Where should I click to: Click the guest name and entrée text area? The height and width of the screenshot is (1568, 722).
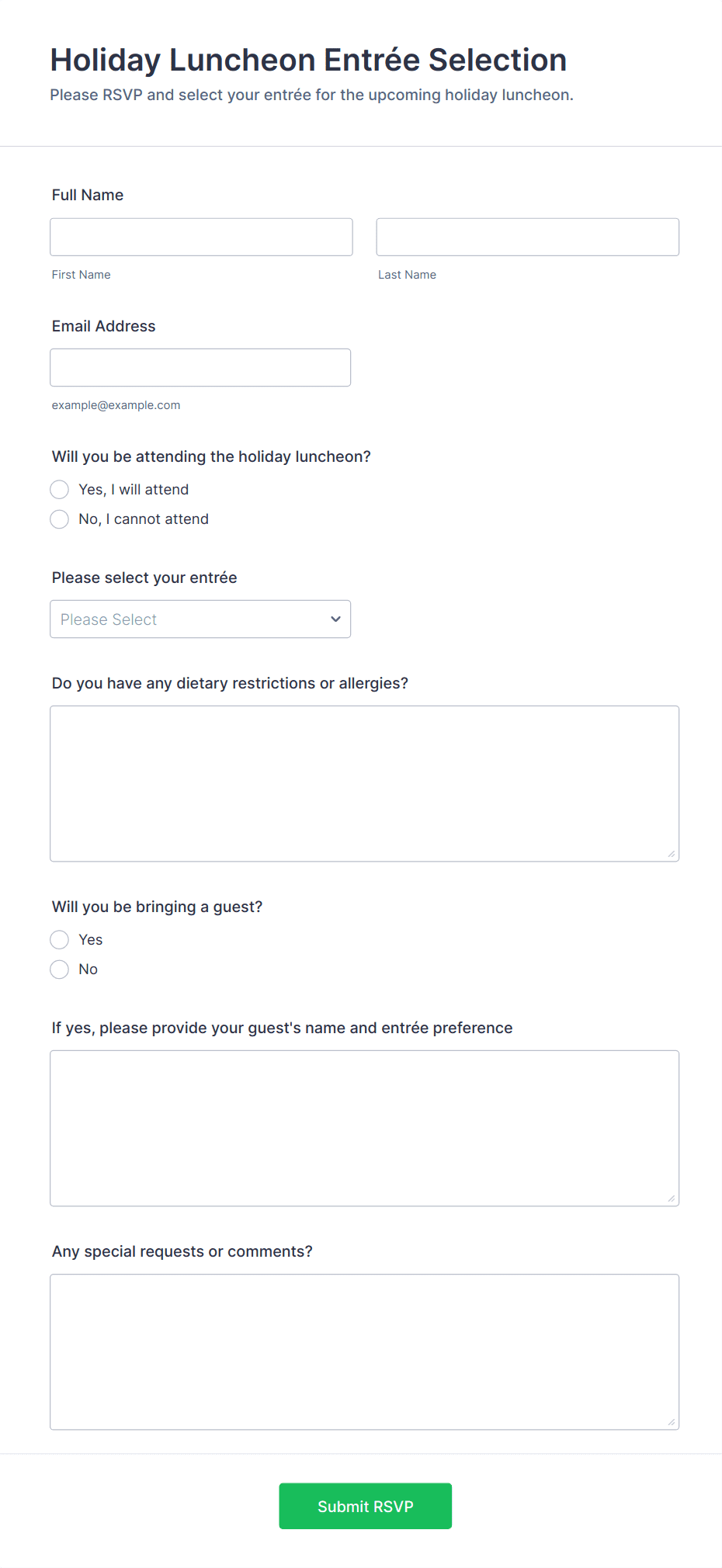coord(364,1128)
